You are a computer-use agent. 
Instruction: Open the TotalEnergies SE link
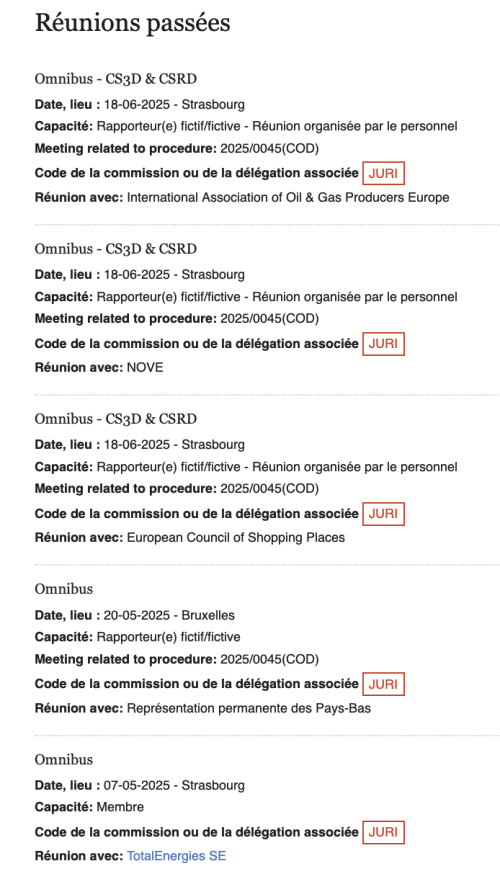177,856
